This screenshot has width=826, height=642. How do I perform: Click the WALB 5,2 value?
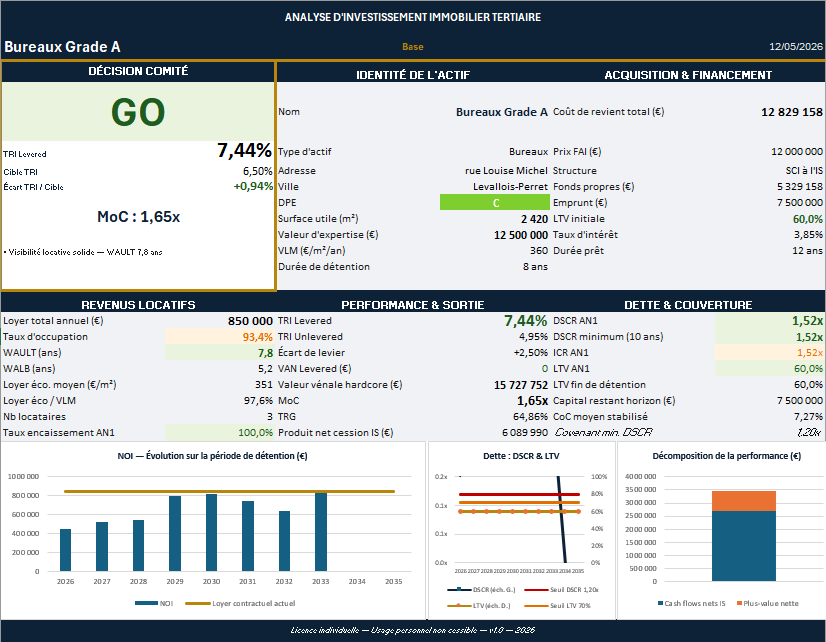coord(265,369)
